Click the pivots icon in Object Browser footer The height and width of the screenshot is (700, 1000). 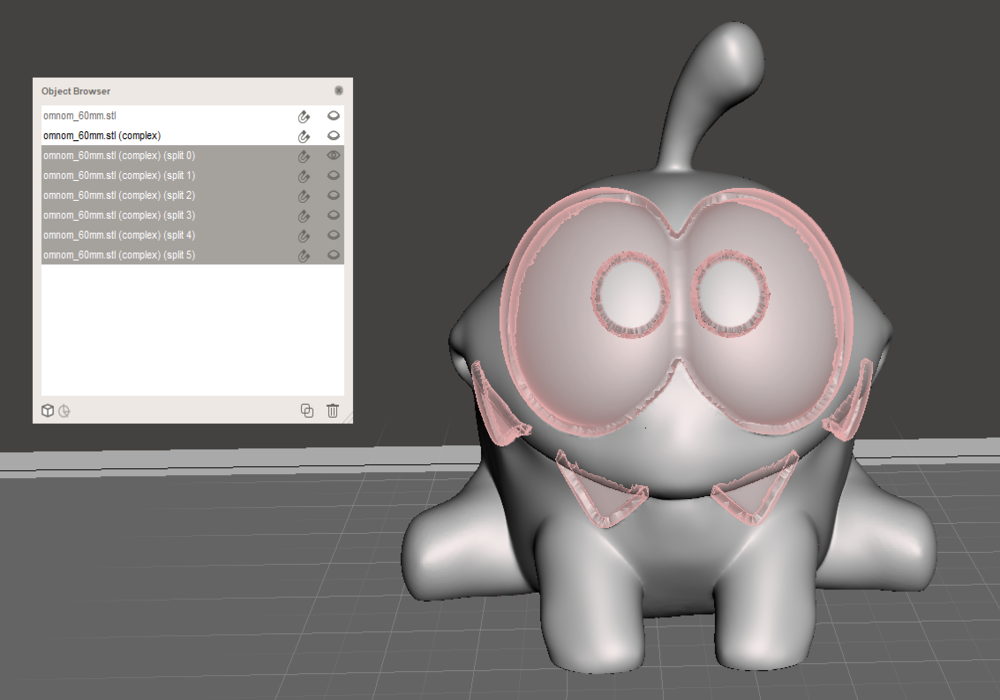(x=64, y=411)
